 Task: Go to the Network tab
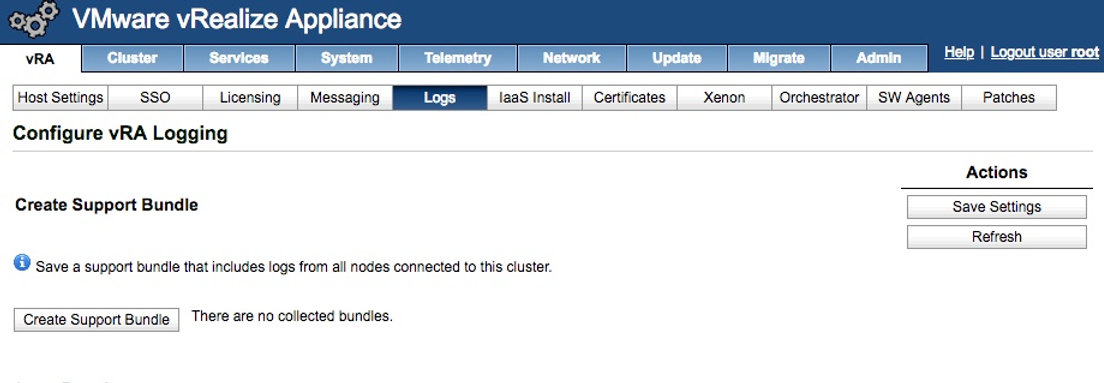tap(572, 58)
